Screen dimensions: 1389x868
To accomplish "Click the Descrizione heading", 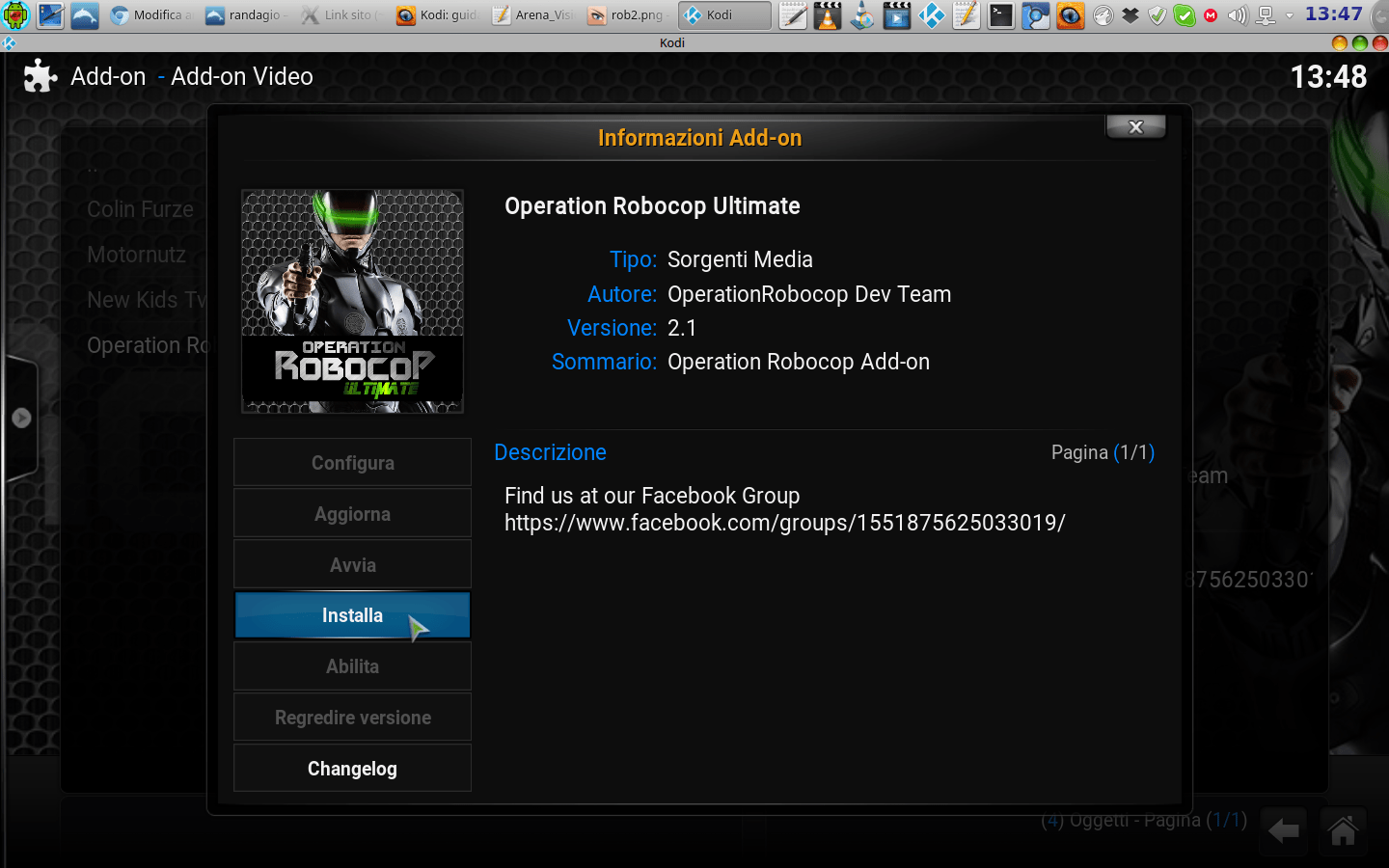I will click(550, 452).
